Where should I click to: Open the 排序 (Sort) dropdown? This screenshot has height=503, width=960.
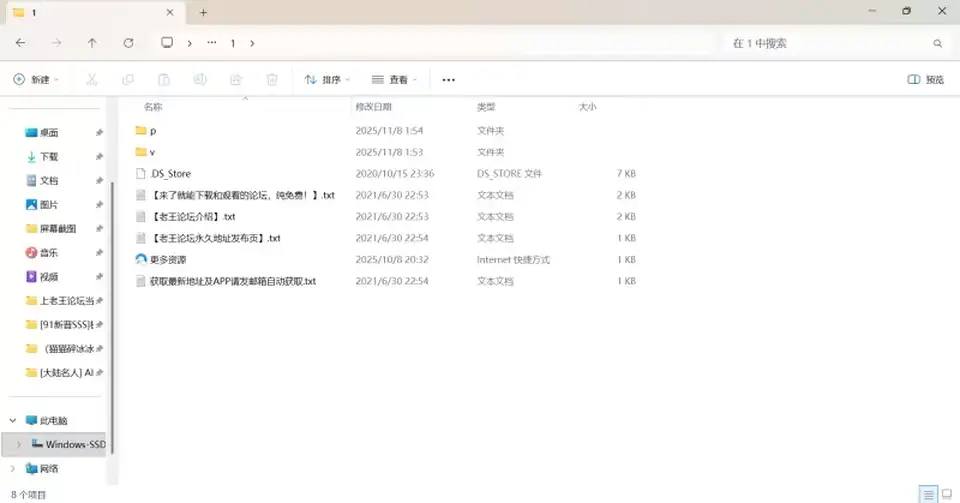(x=328, y=80)
